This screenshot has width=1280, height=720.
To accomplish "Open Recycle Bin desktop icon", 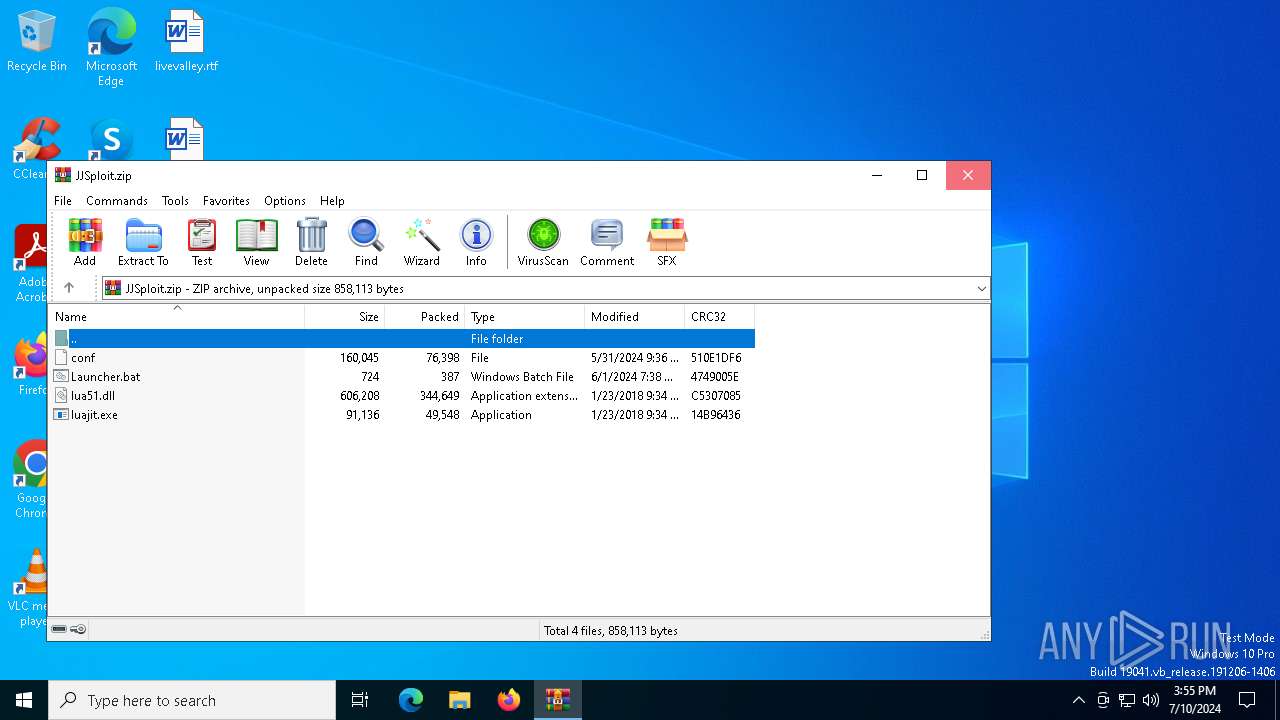I will pos(37,42).
